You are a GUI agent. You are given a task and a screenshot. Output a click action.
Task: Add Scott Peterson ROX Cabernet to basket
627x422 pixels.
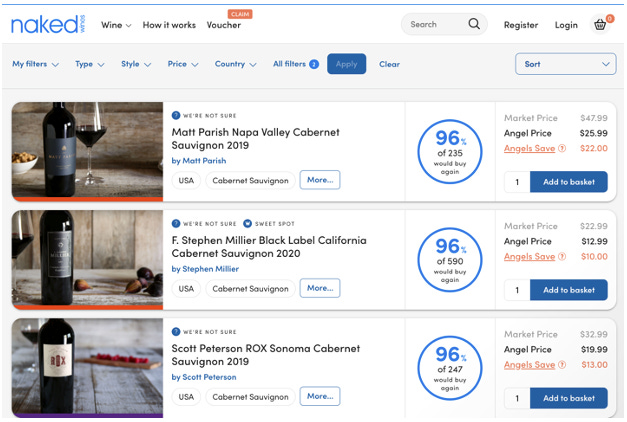tap(569, 398)
